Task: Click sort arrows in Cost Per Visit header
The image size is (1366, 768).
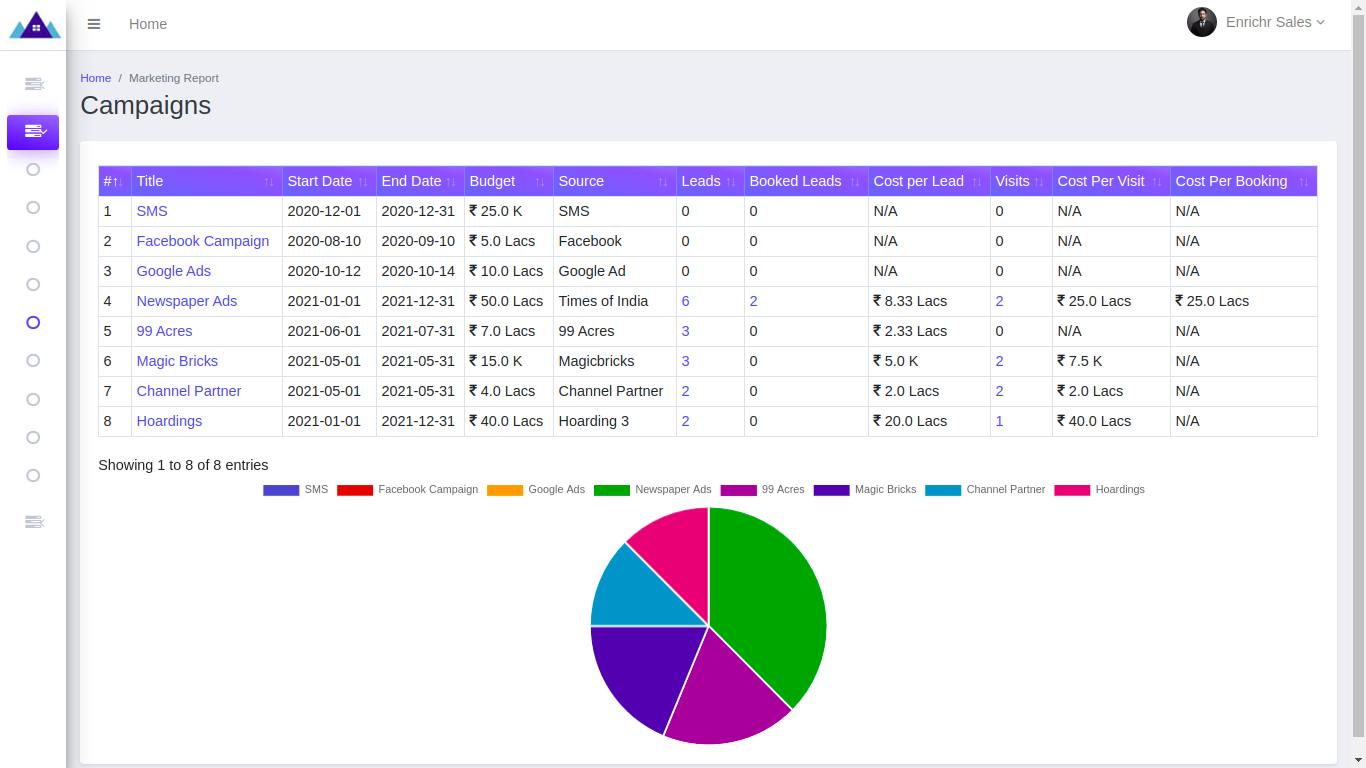Action: tap(1157, 182)
